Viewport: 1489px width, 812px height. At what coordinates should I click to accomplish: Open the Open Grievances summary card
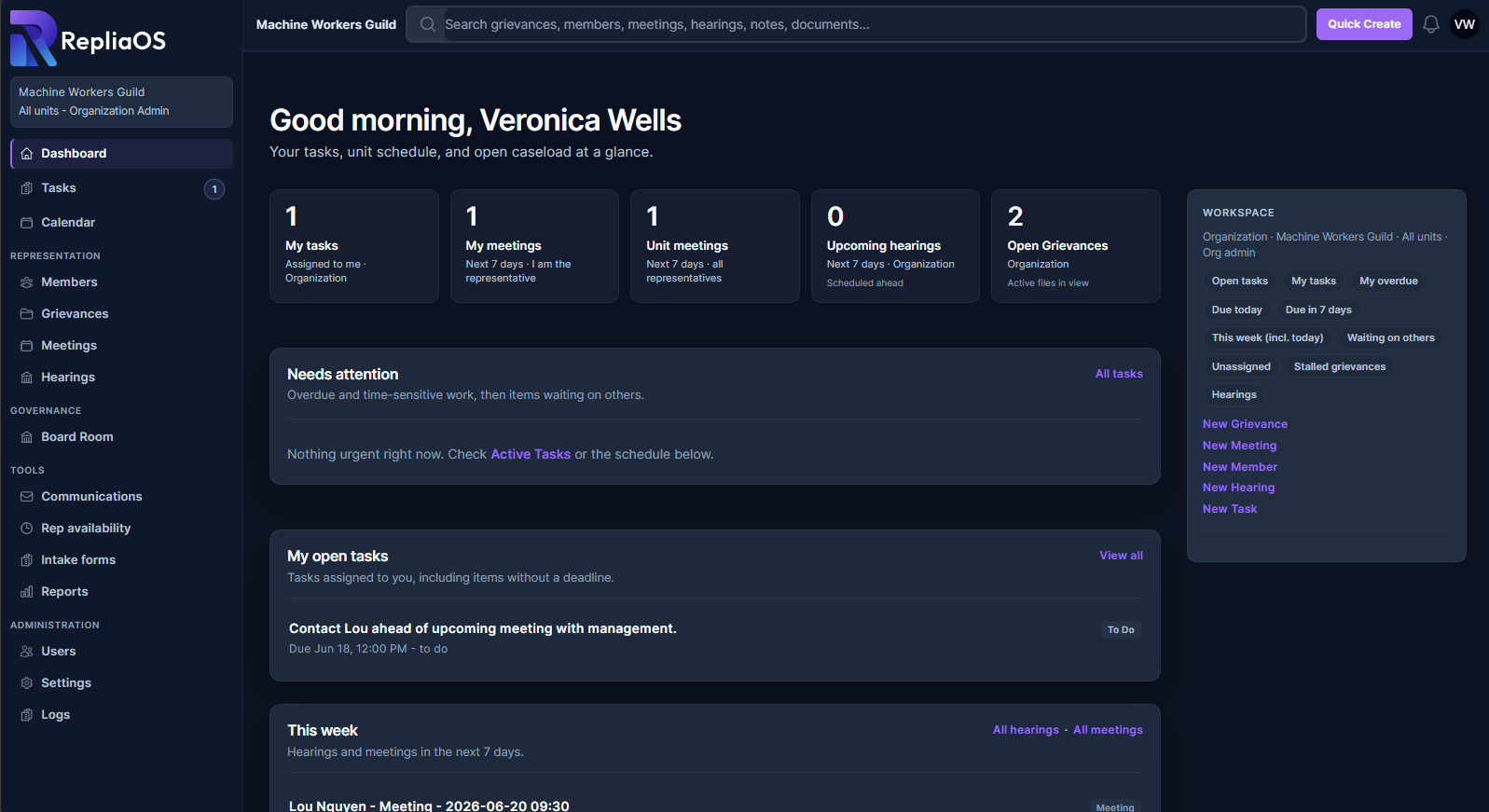point(1076,246)
